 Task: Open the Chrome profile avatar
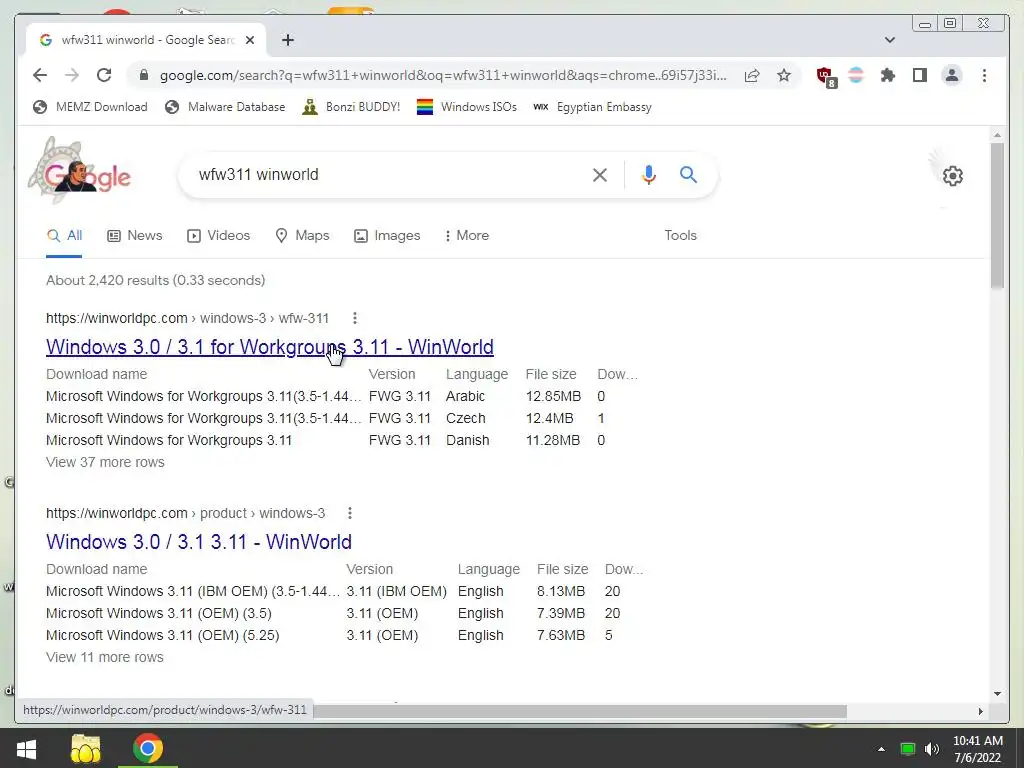[952, 75]
